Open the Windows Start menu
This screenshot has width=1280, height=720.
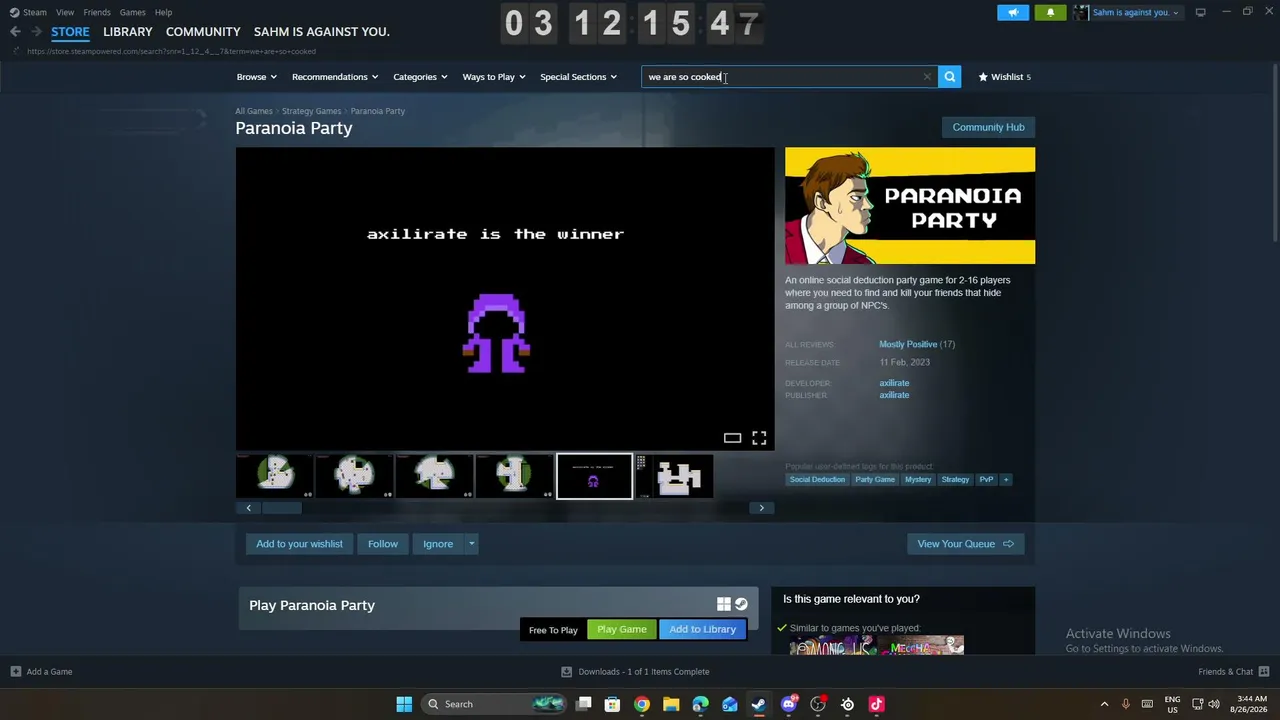click(404, 704)
